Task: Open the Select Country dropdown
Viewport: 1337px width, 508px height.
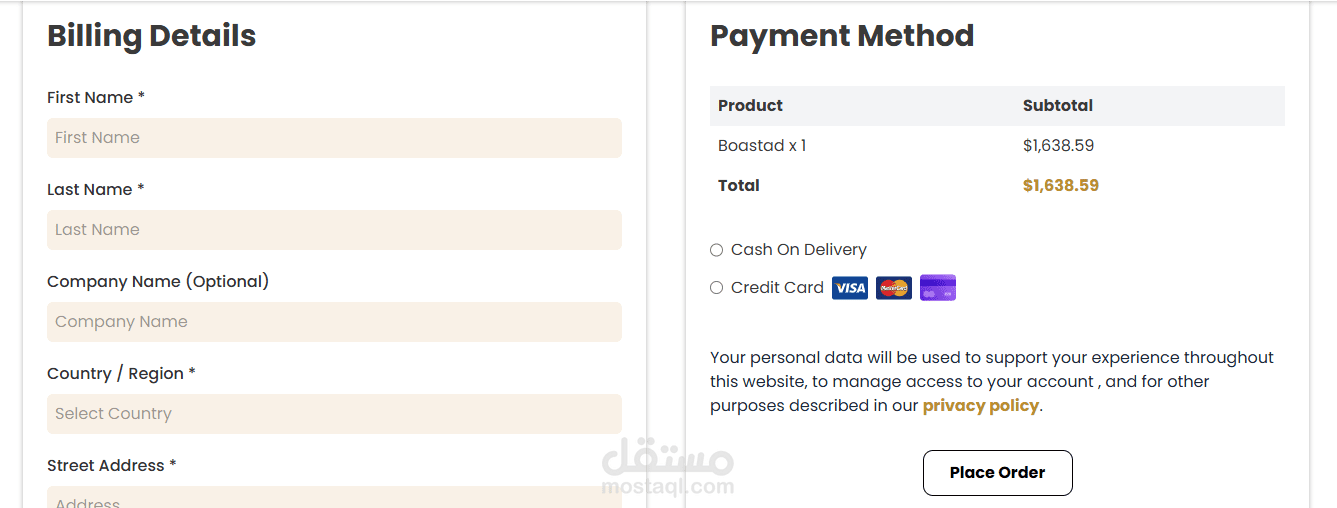Action: tap(334, 414)
